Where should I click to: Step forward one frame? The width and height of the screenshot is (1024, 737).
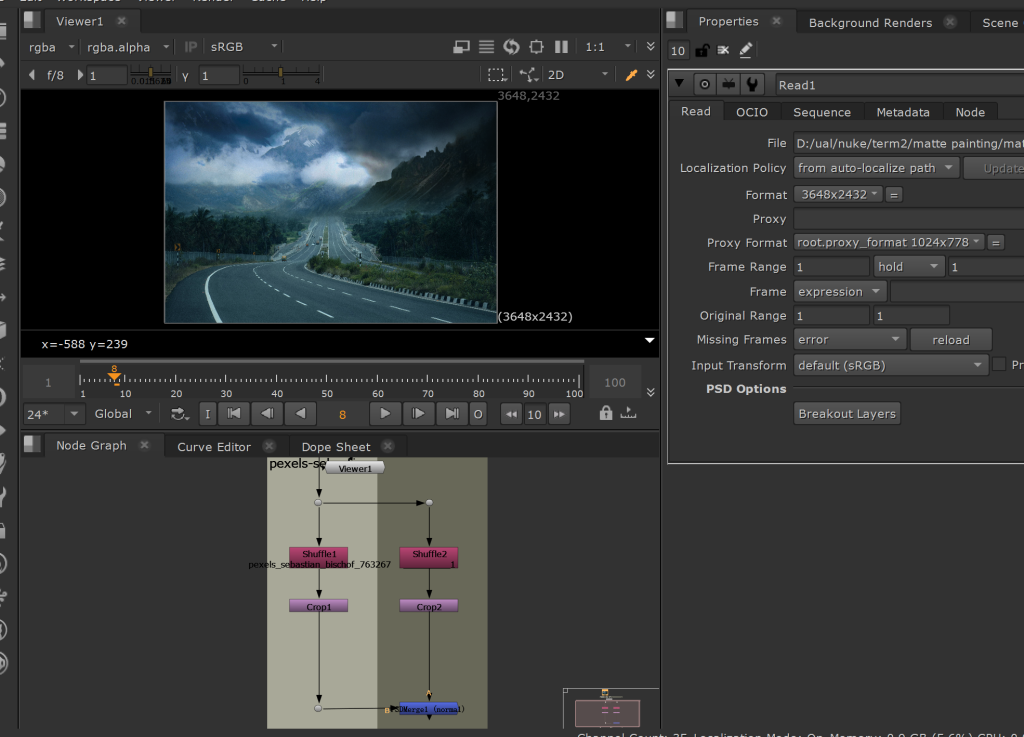418,414
